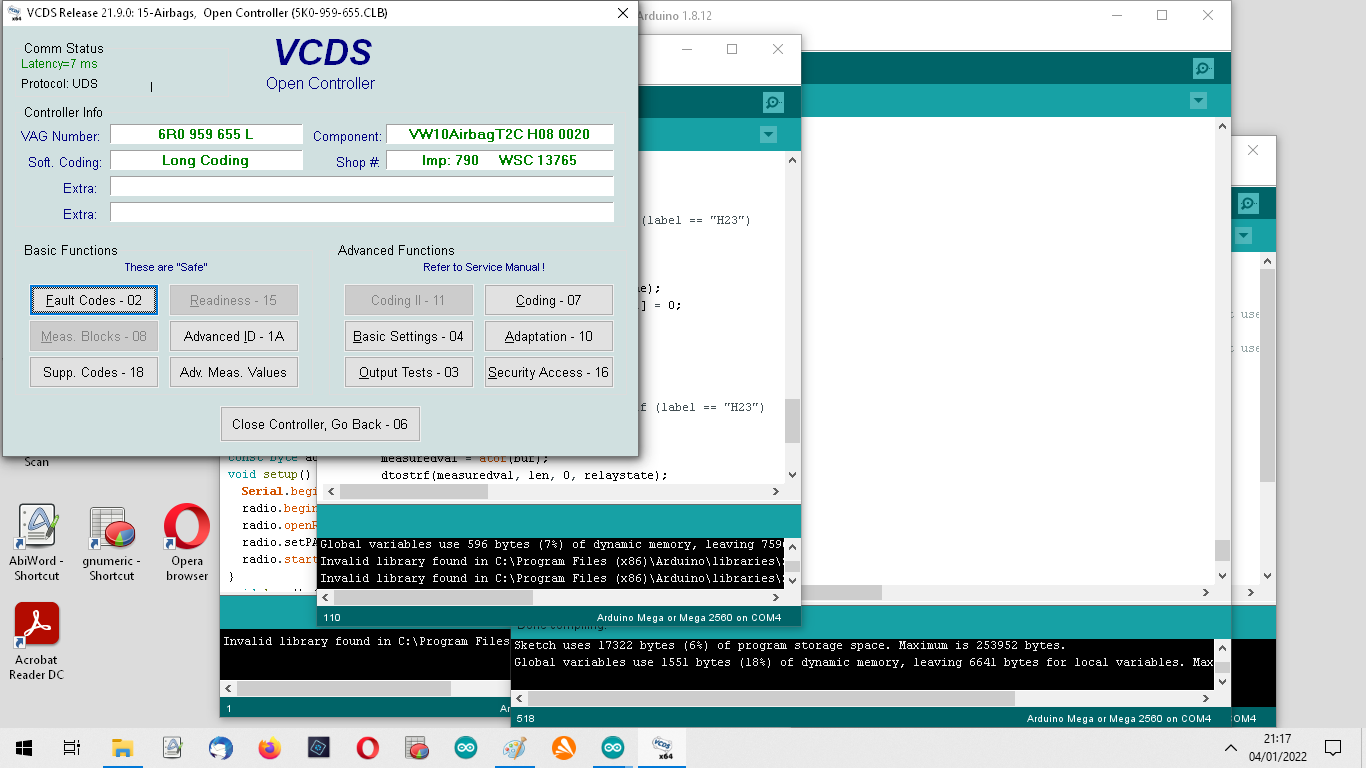Open Opera from the taskbar

point(367,747)
